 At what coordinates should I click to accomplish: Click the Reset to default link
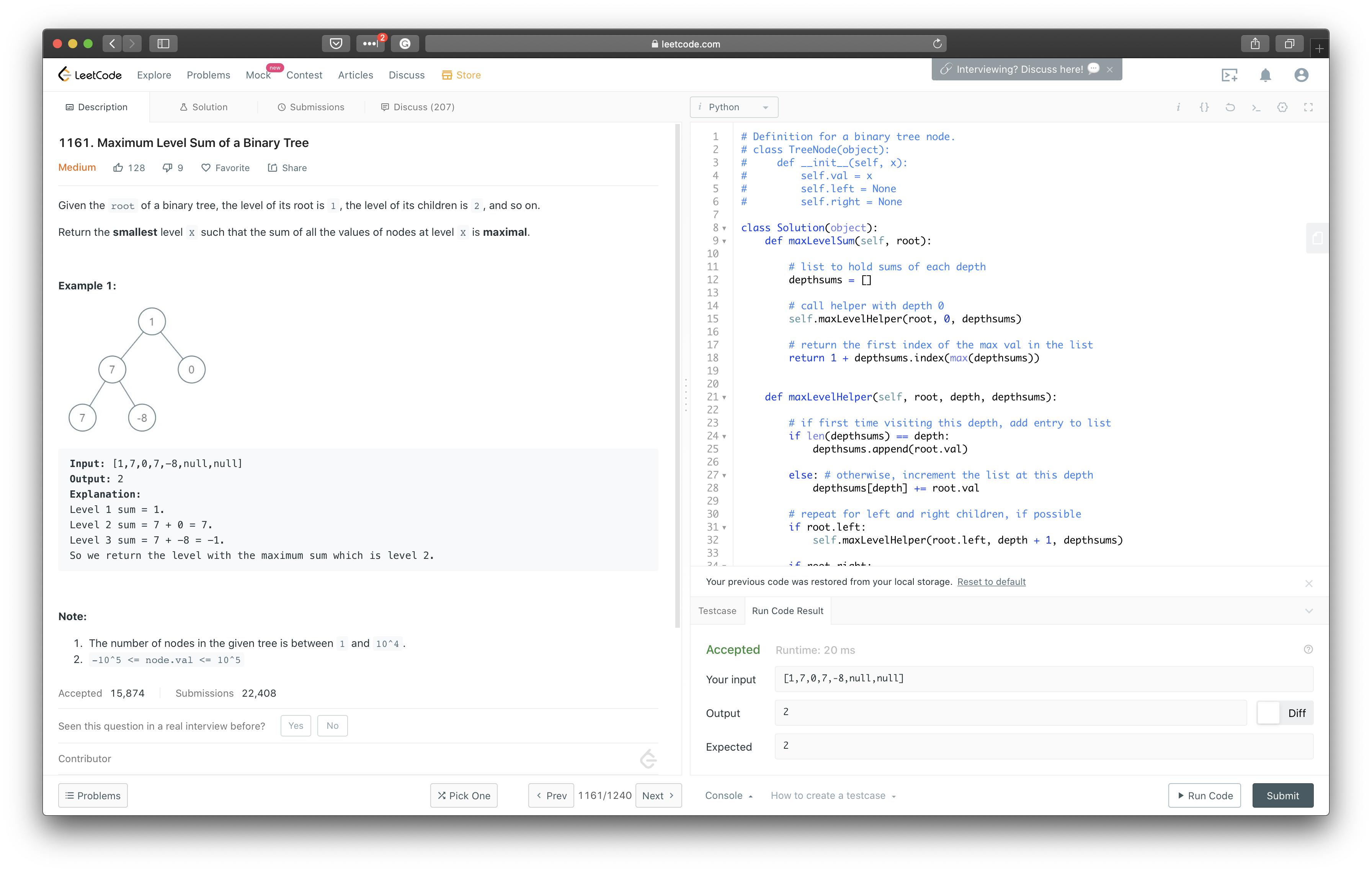click(991, 581)
